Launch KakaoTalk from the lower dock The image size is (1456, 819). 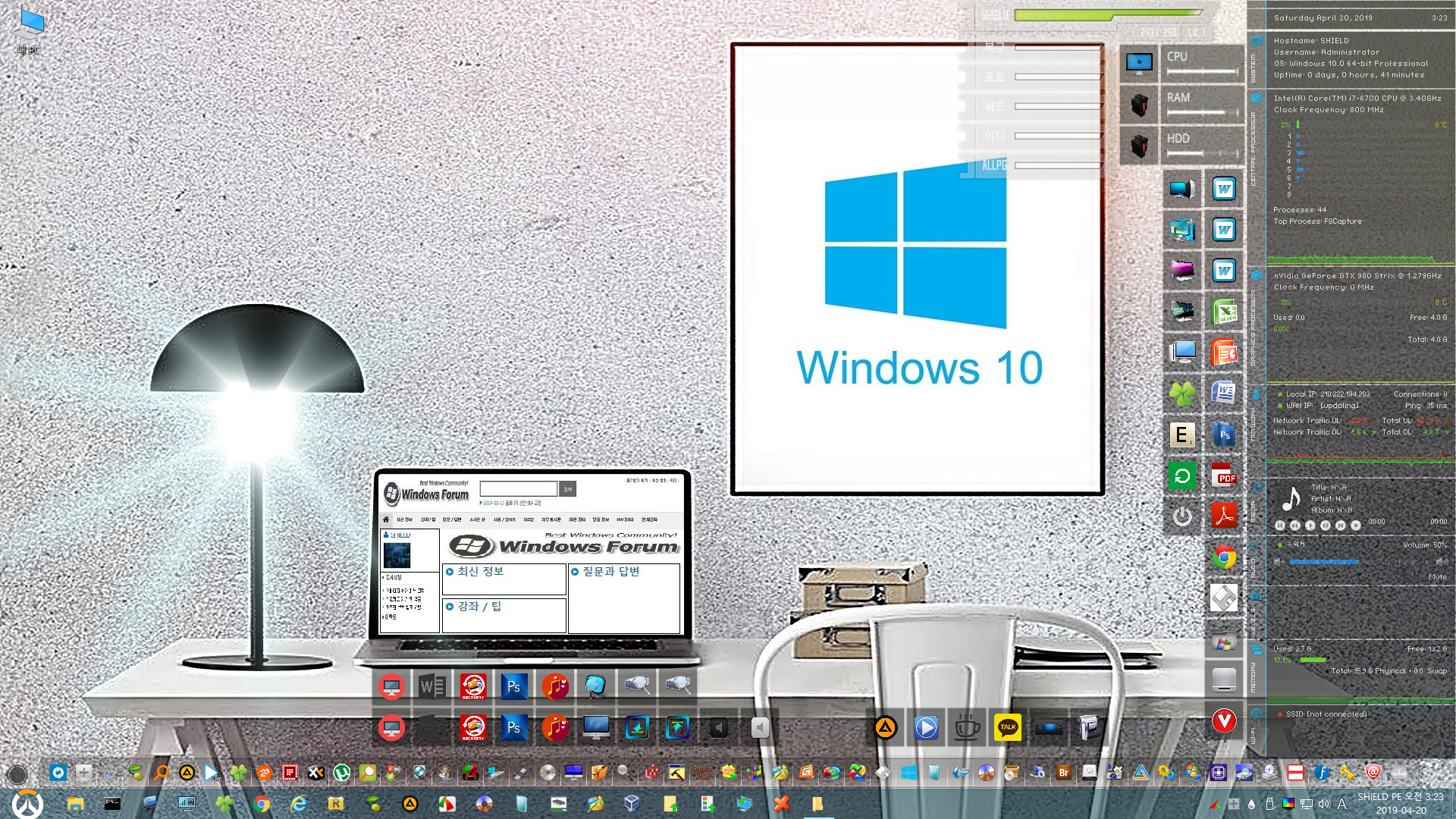click(x=1007, y=727)
